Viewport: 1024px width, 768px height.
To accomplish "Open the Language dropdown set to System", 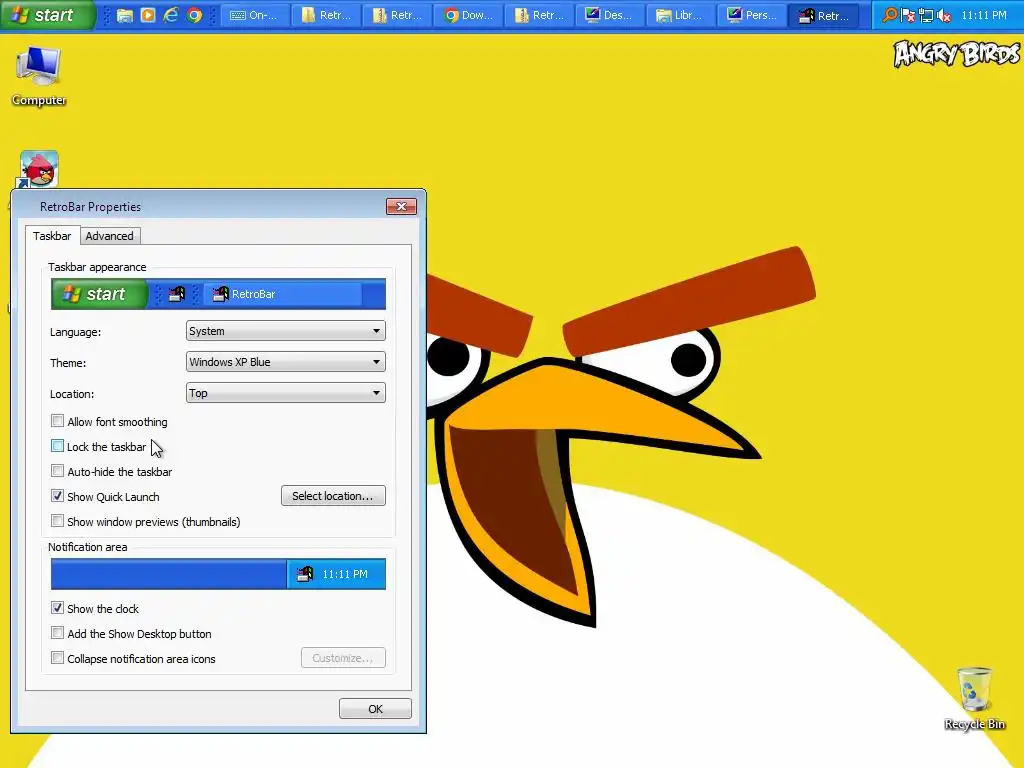I will (x=285, y=331).
